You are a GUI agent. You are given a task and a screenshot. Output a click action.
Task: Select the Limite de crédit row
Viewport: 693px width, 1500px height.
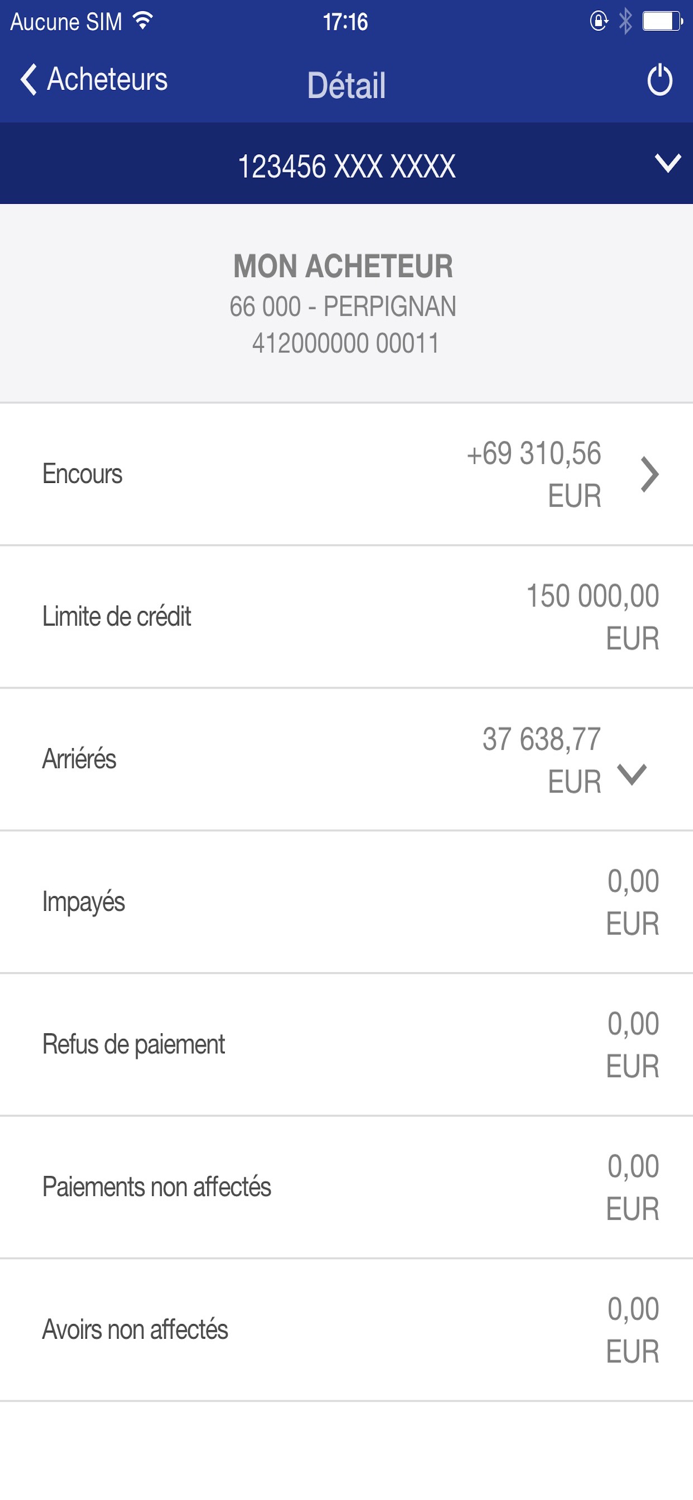(x=346, y=616)
